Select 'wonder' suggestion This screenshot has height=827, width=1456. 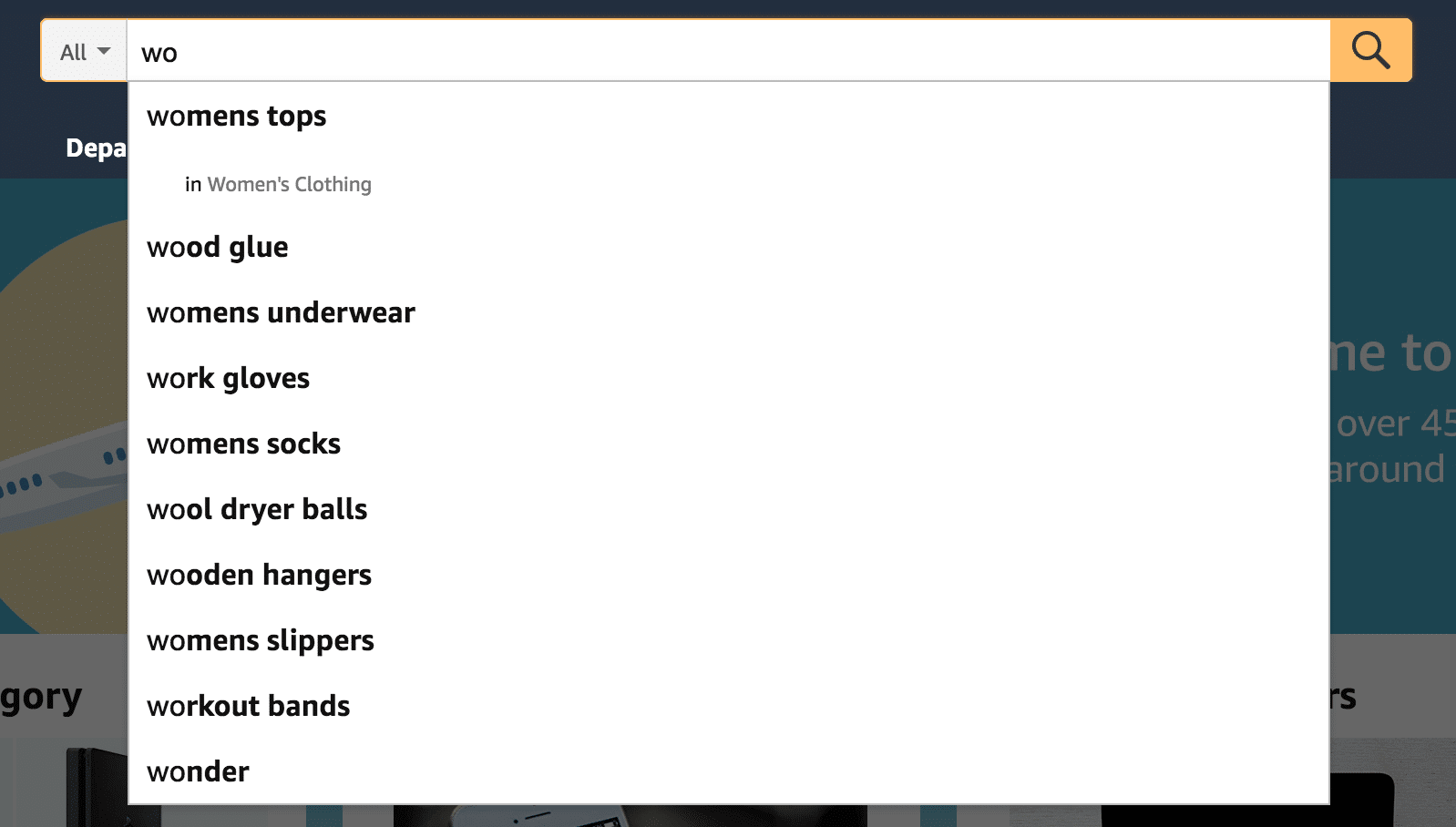(x=728, y=771)
